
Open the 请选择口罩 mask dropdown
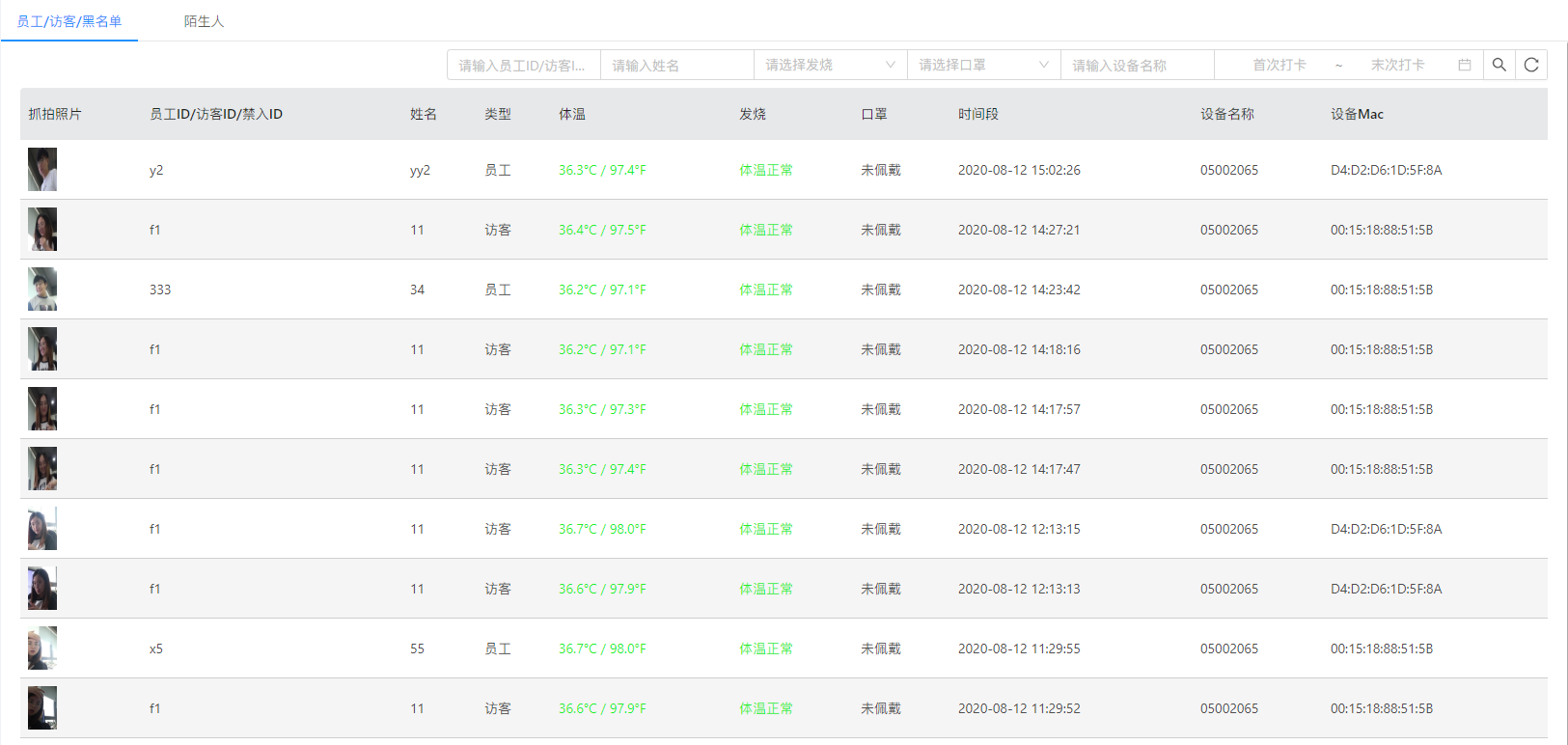pyautogui.click(x=983, y=65)
